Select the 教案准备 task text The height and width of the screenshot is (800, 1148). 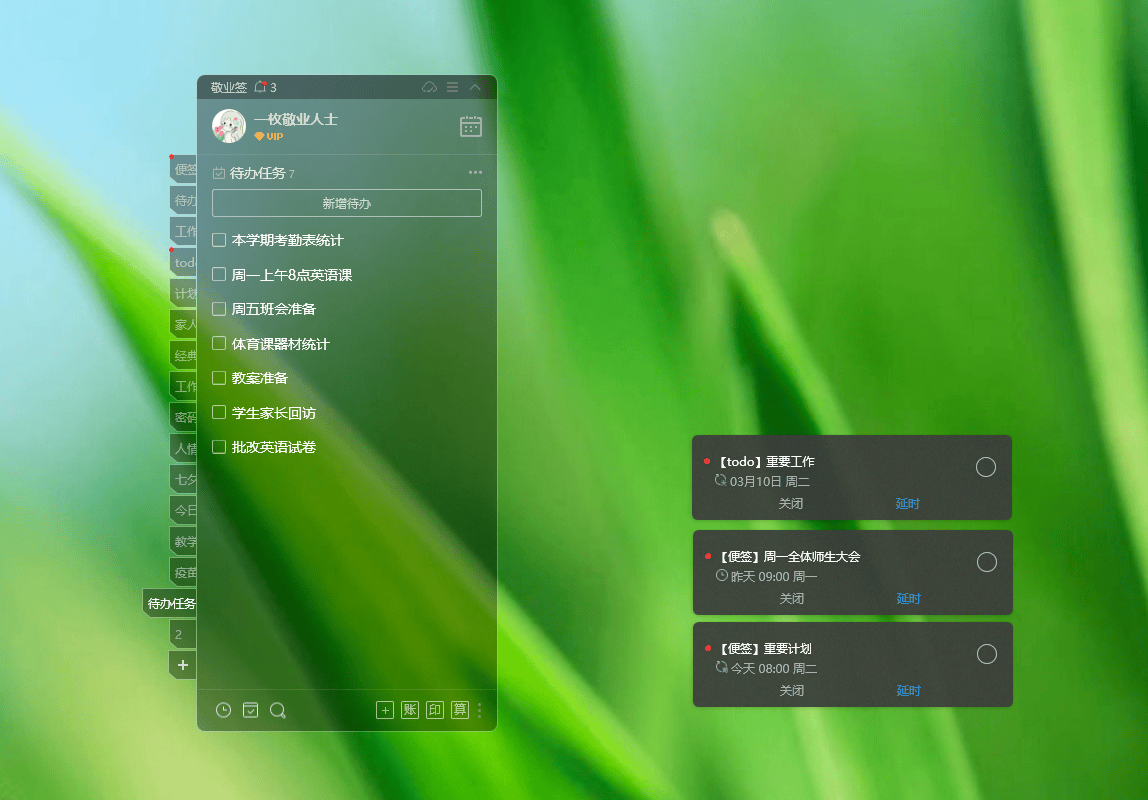click(x=260, y=378)
